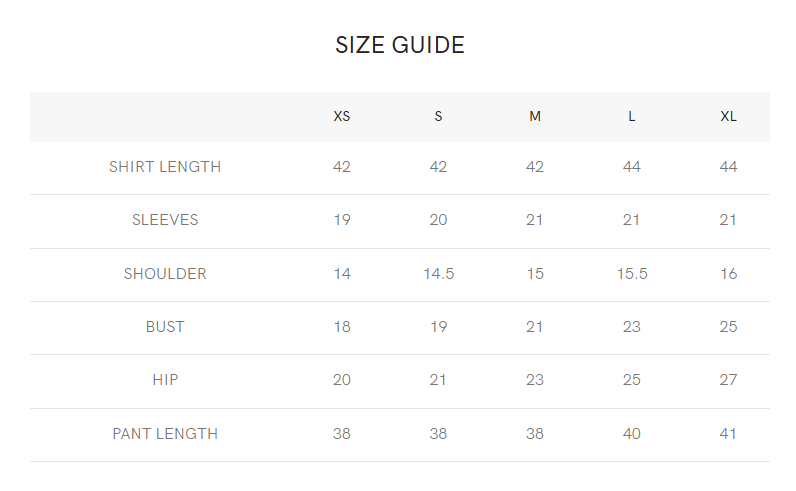Viewport: 796px width, 491px height.
Task: Click the HIP row label
Action: click(165, 380)
